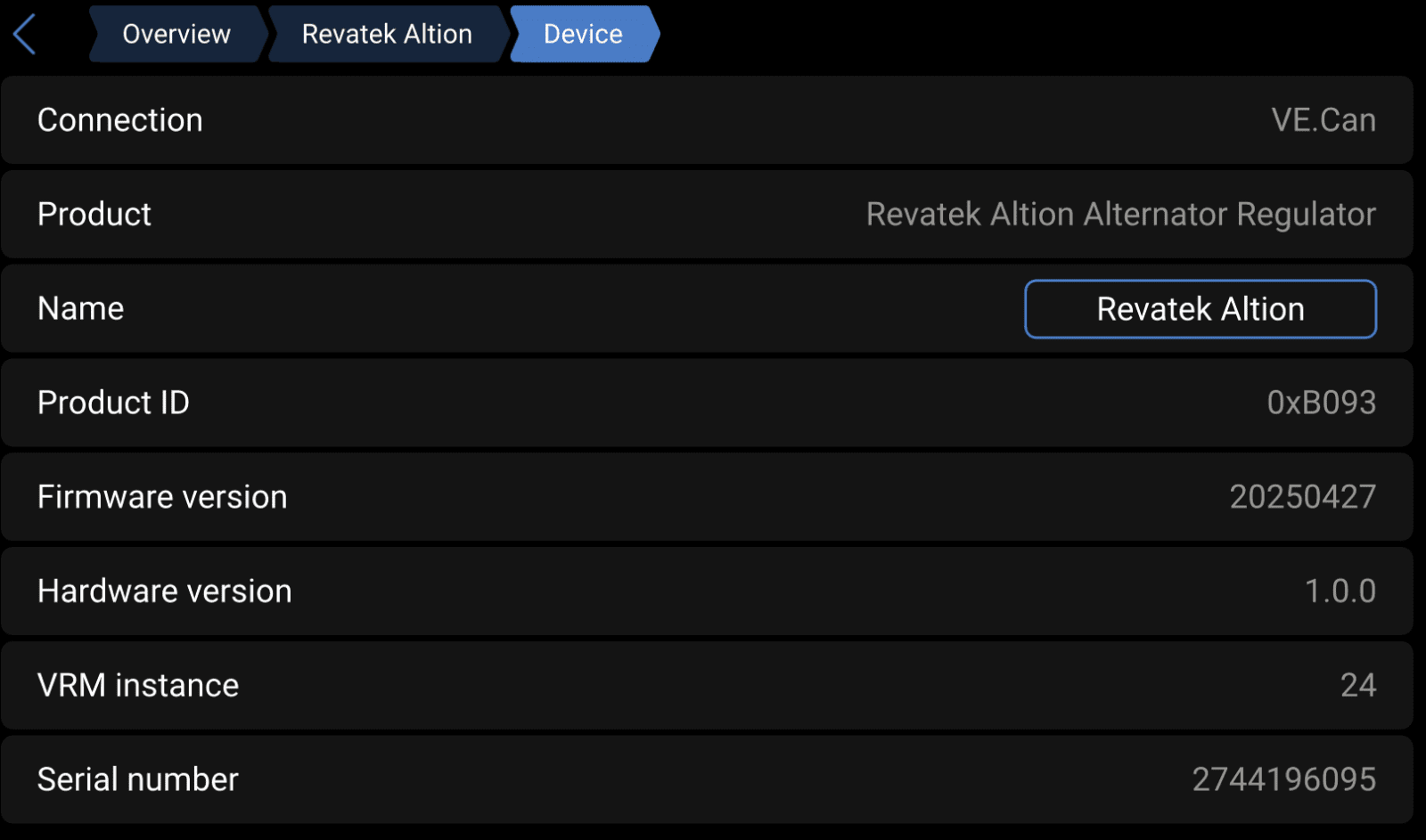
Task: Click the 0xB093 product ID value
Action: coord(1322,403)
